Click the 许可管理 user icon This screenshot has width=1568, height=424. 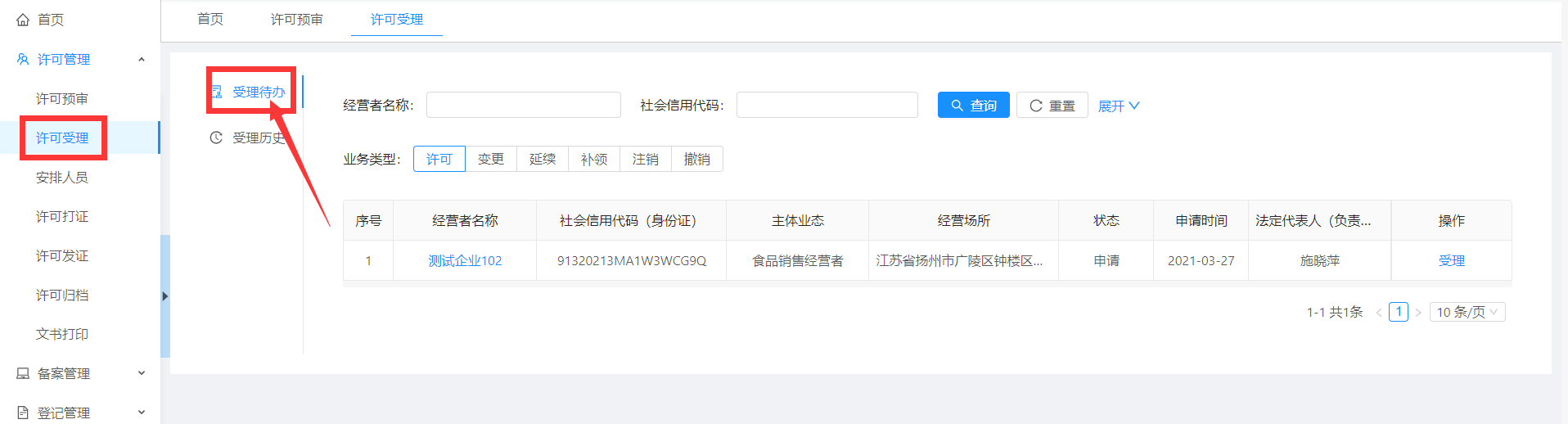click(x=23, y=59)
